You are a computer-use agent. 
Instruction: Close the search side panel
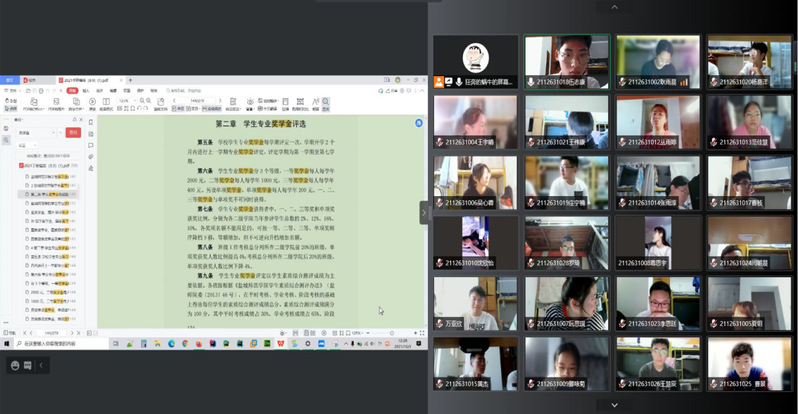(x=82, y=119)
